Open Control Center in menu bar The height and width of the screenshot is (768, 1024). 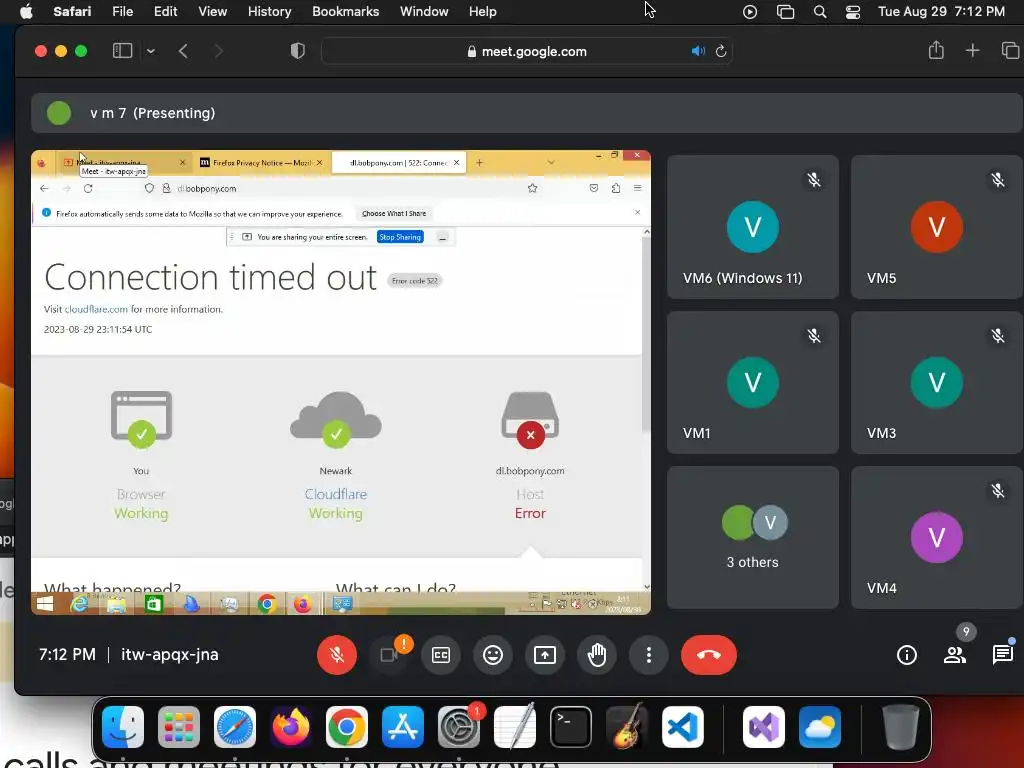coord(852,12)
